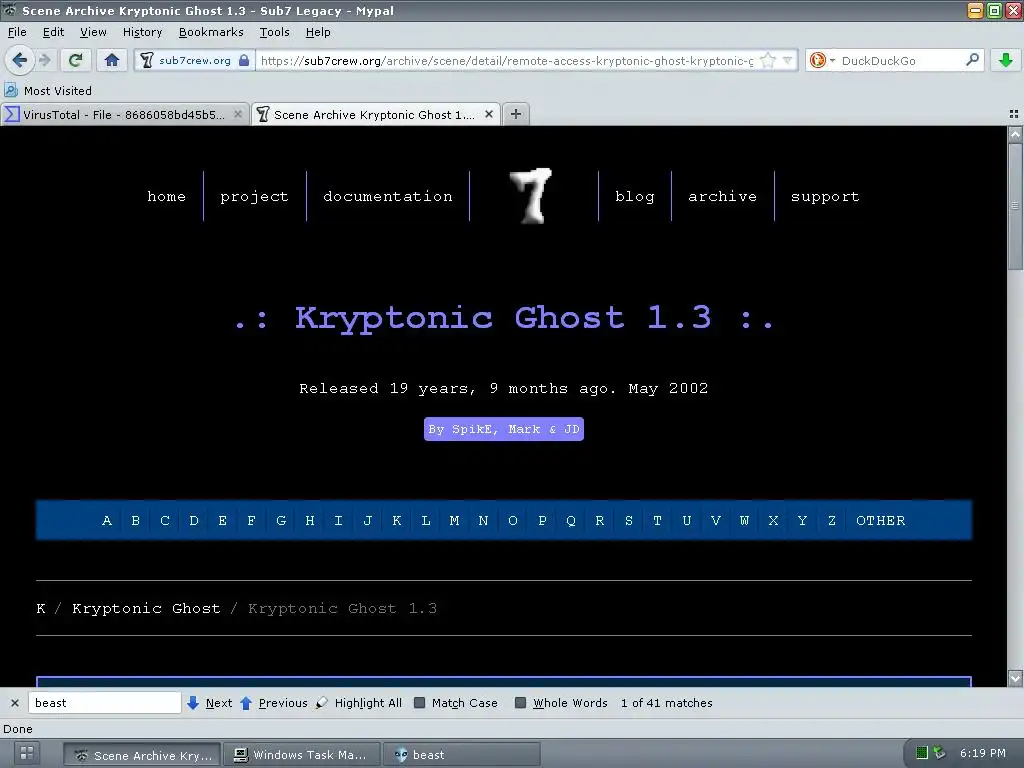Screen dimensions: 1024x768
Task: Visit the blog link
Action: [x=635, y=197]
